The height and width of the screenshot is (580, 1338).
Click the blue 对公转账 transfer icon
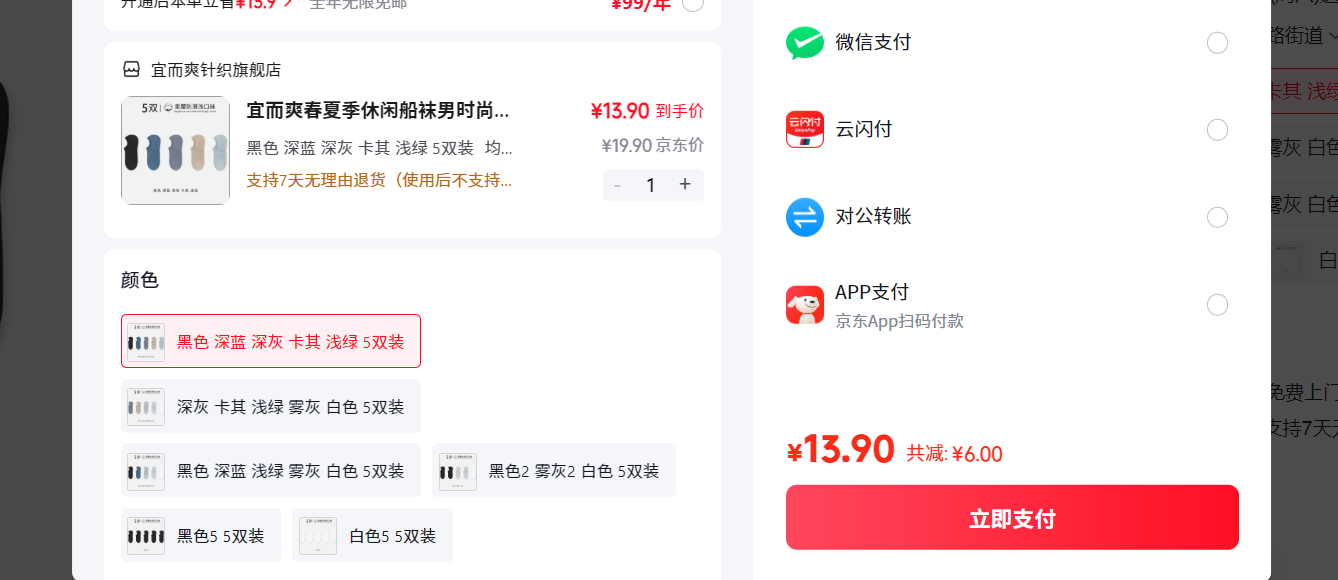805,217
